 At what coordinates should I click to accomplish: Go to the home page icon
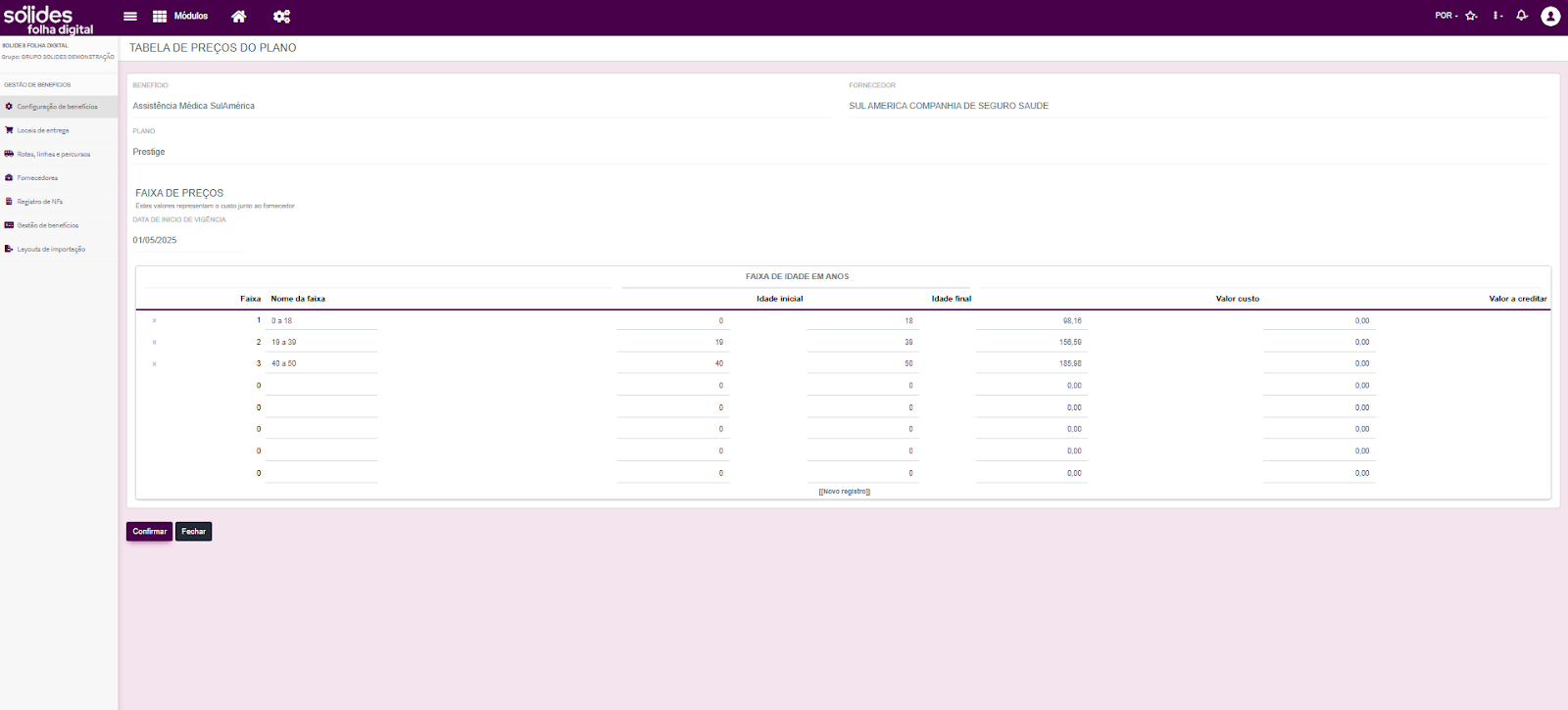point(238,17)
